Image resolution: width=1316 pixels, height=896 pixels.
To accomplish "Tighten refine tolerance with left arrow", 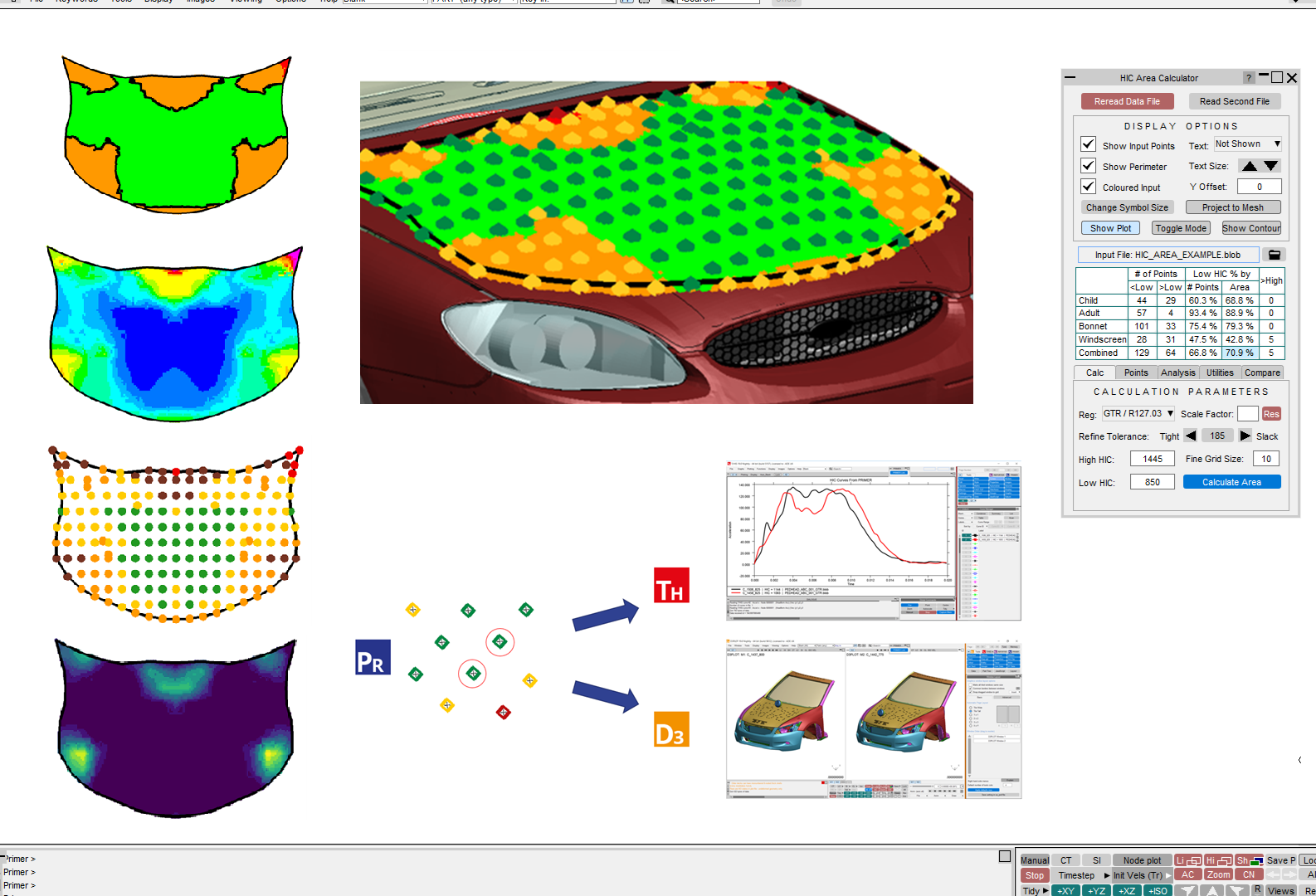I will (x=1191, y=436).
